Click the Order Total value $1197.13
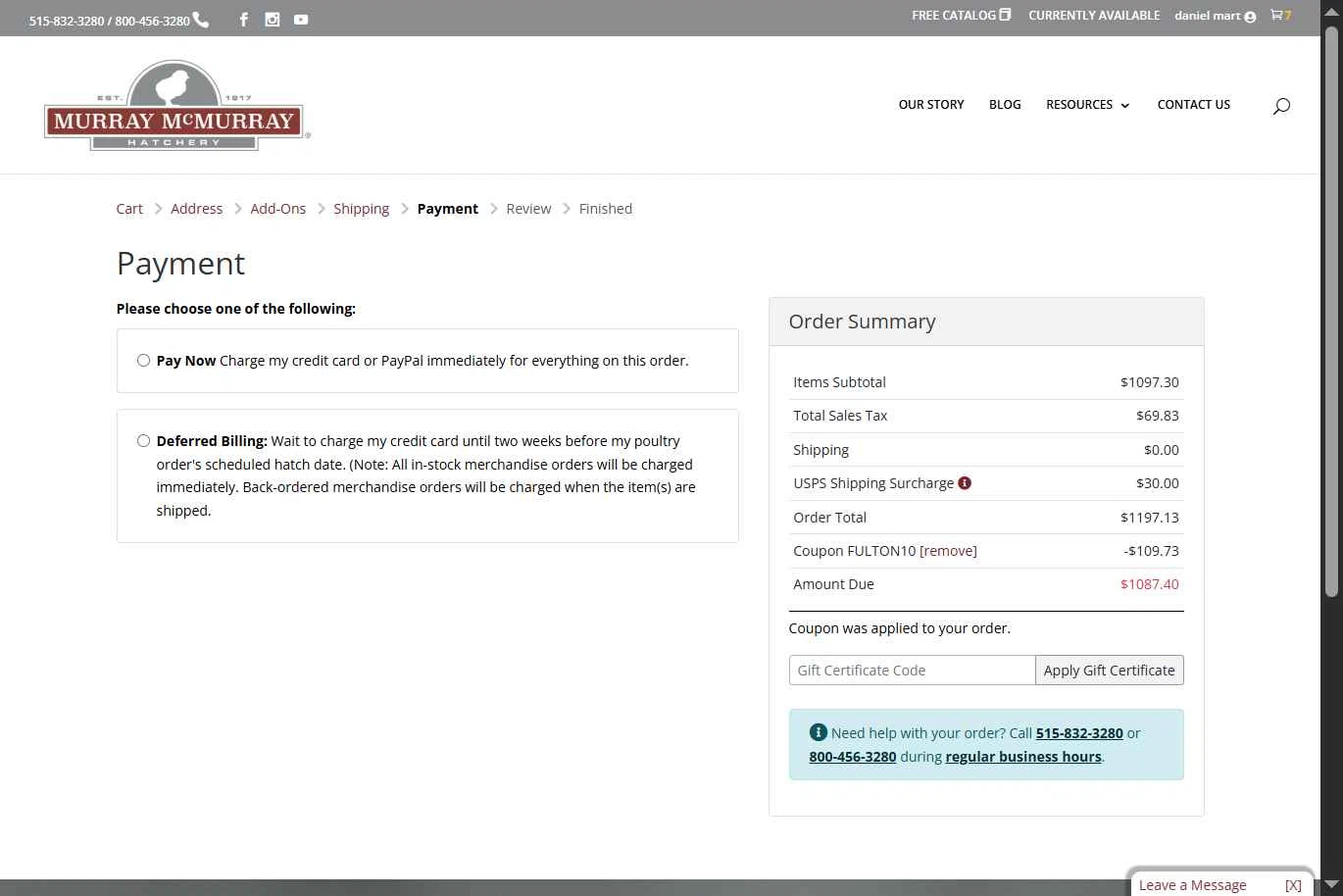This screenshot has width=1343, height=896. (1150, 518)
